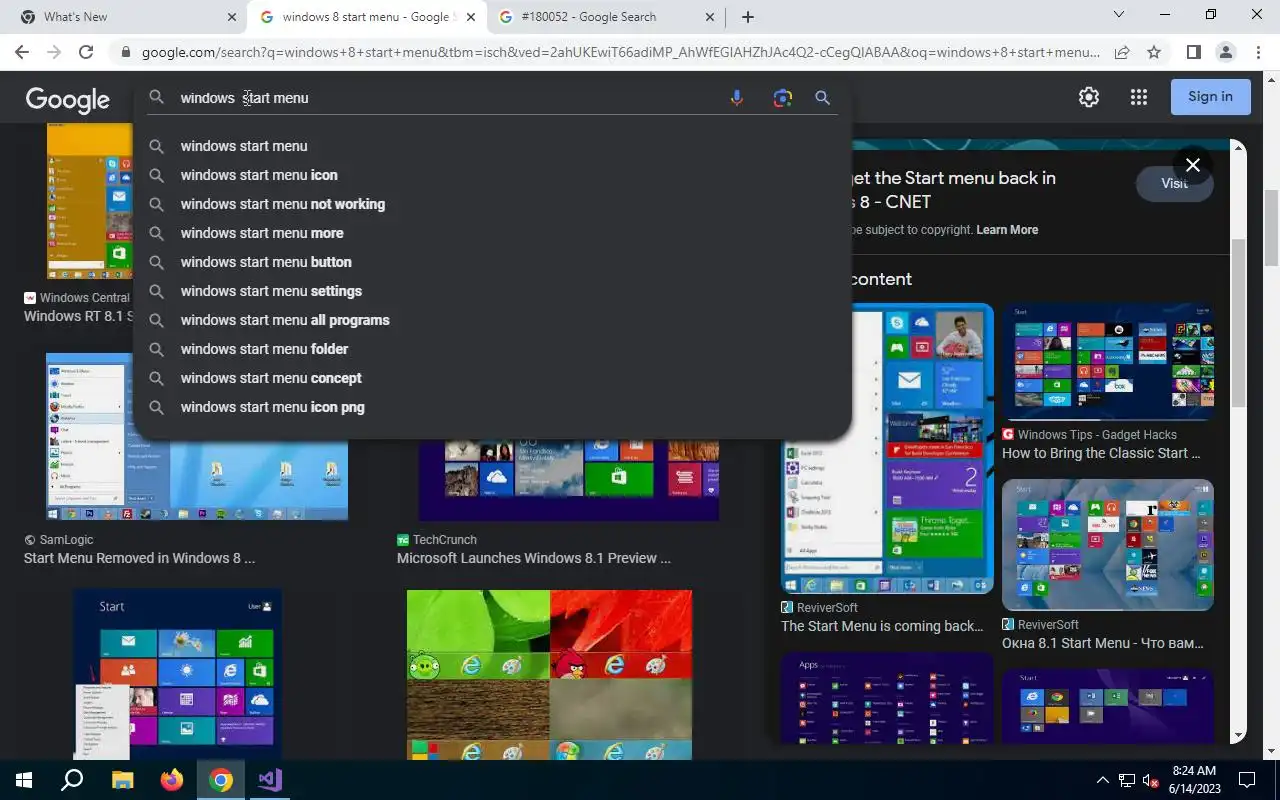This screenshot has height=800, width=1280.
Task: Go back to previous page
Action: [x=22, y=52]
